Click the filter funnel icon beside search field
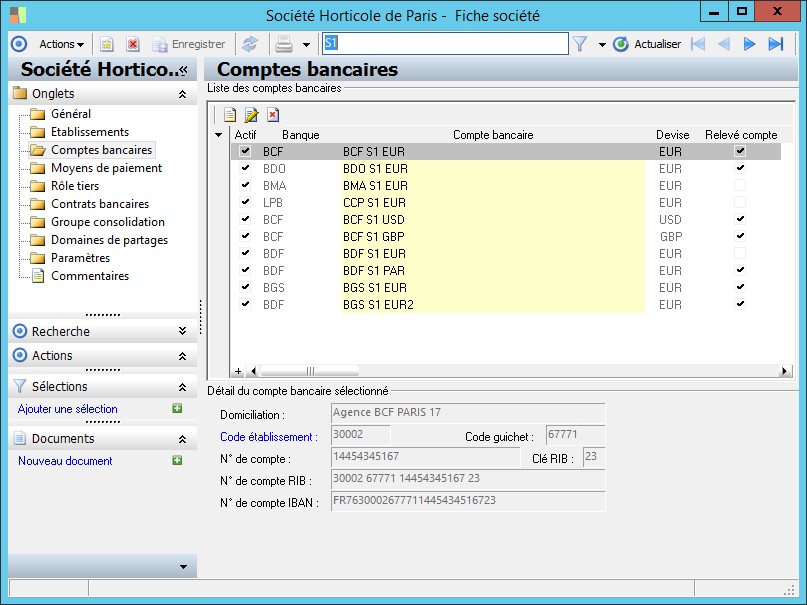Viewport: 807px width, 605px height. (579, 44)
